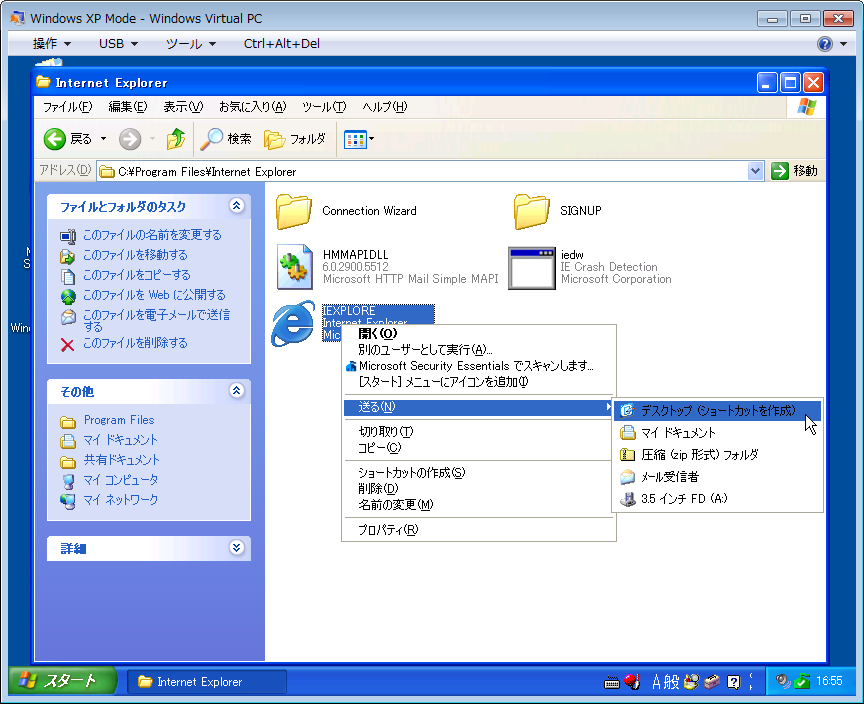Click the My Computer (マイ コンピュータ) icon
The height and width of the screenshot is (704, 864).
[68, 481]
